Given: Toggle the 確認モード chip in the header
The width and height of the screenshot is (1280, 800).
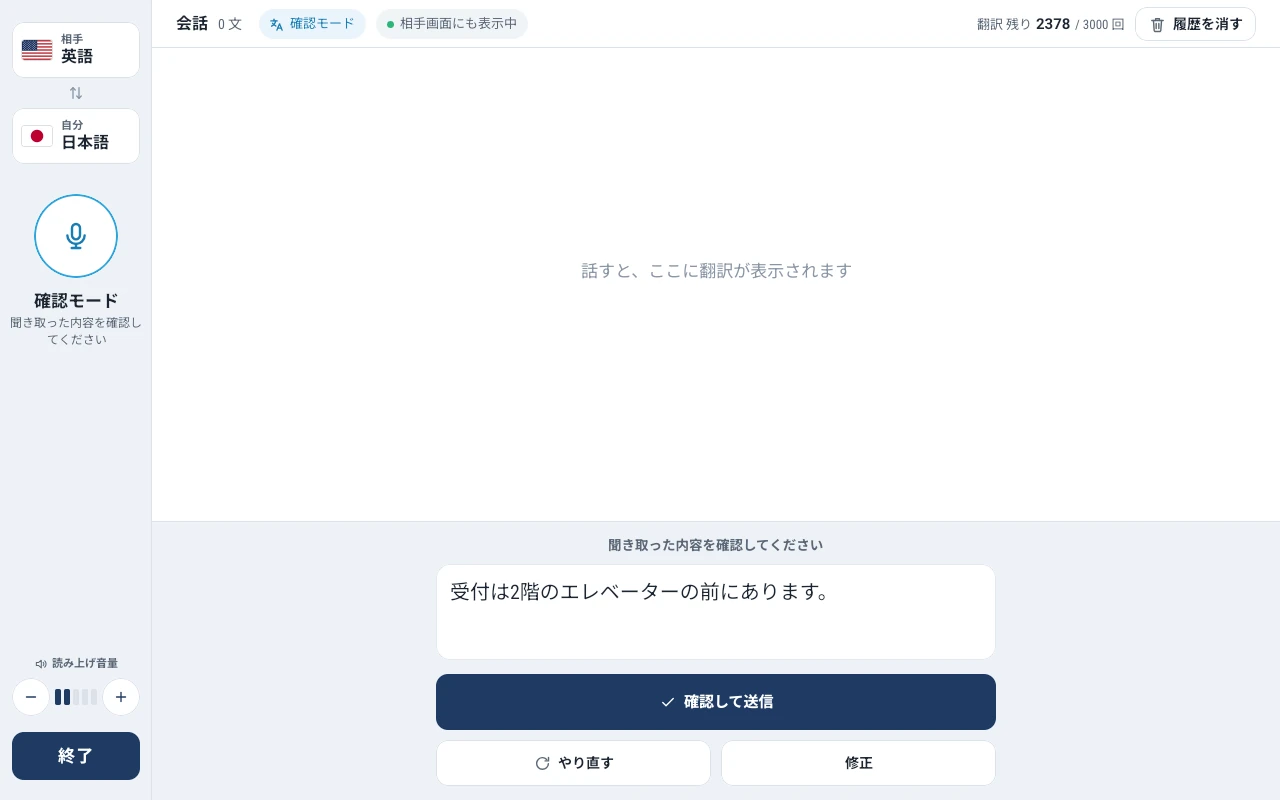Looking at the screenshot, I should (x=312, y=24).
